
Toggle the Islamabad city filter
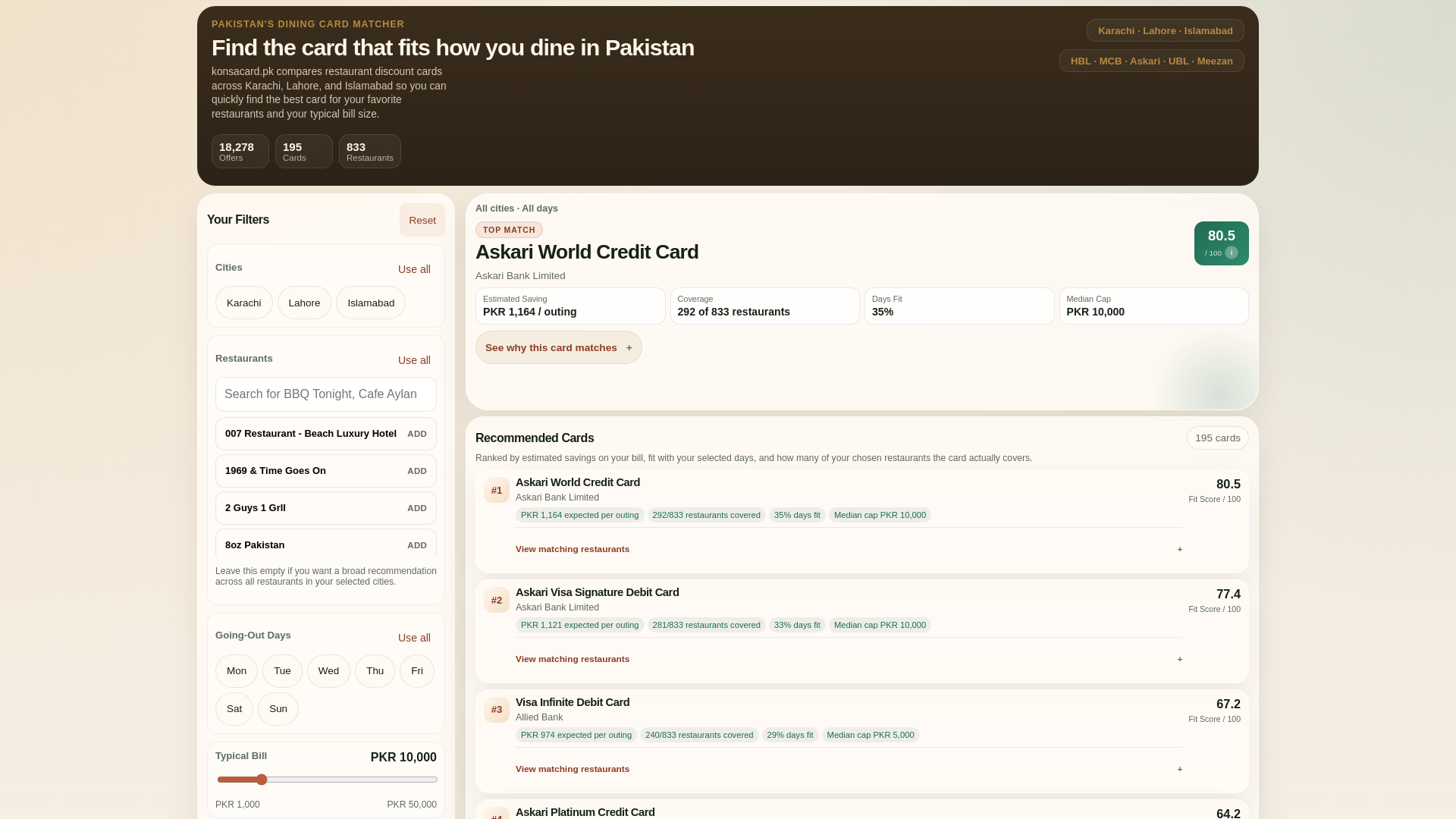click(x=371, y=303)
